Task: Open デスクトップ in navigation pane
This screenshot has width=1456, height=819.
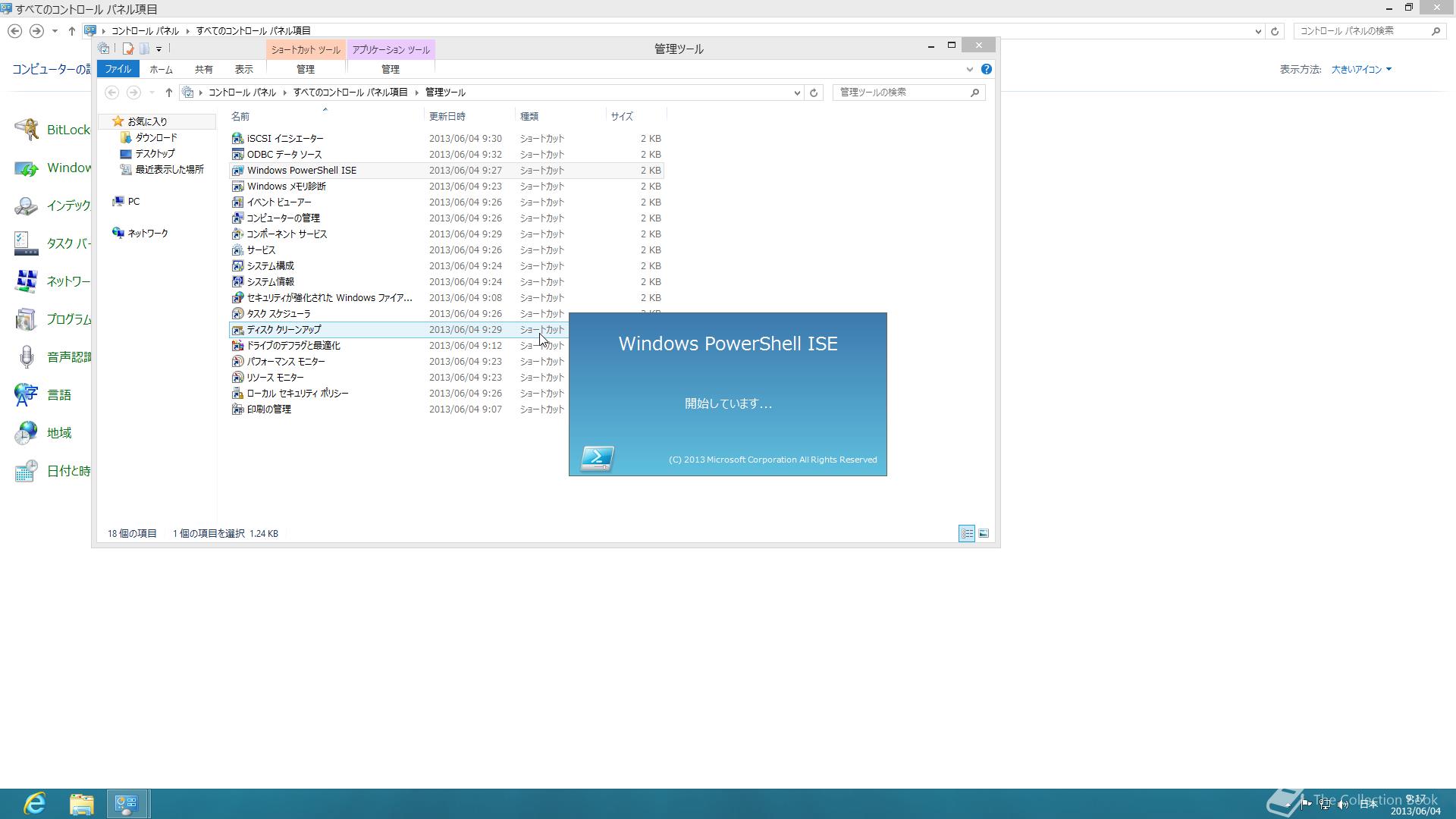Action: (x=154, y=154)
